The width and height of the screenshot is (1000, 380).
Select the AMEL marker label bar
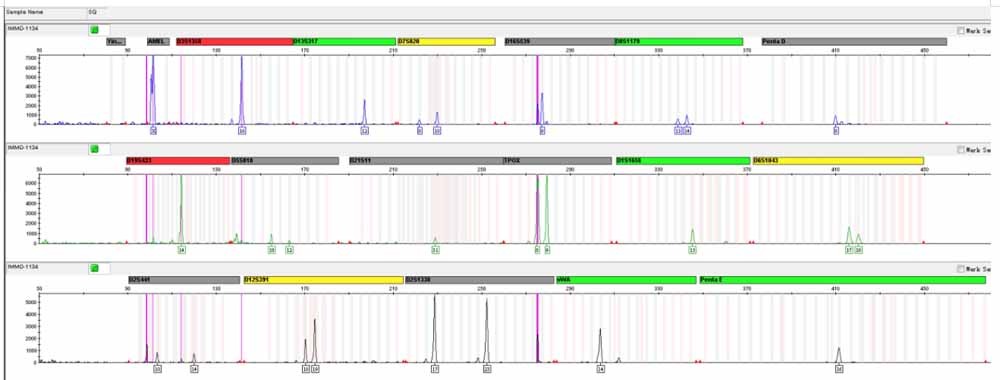tap(158, 41)
